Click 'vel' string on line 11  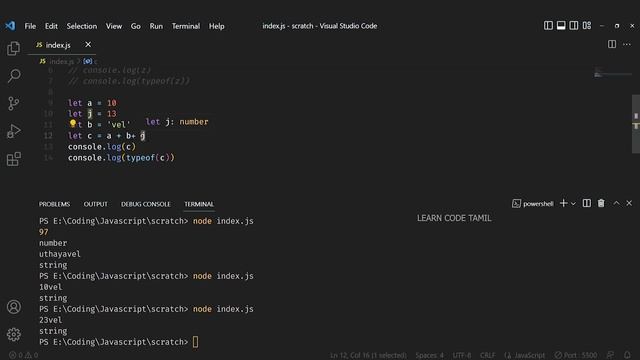pos(119,124)
